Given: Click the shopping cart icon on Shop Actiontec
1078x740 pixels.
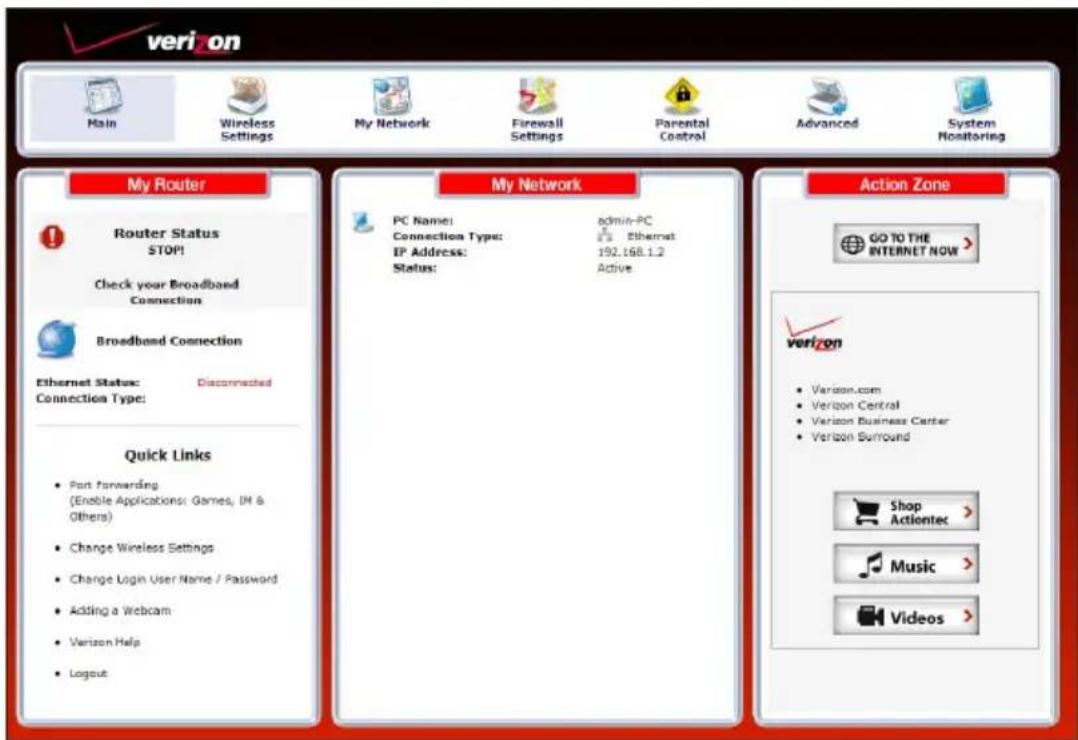Looking at the screenshot, I should point(866,512).
